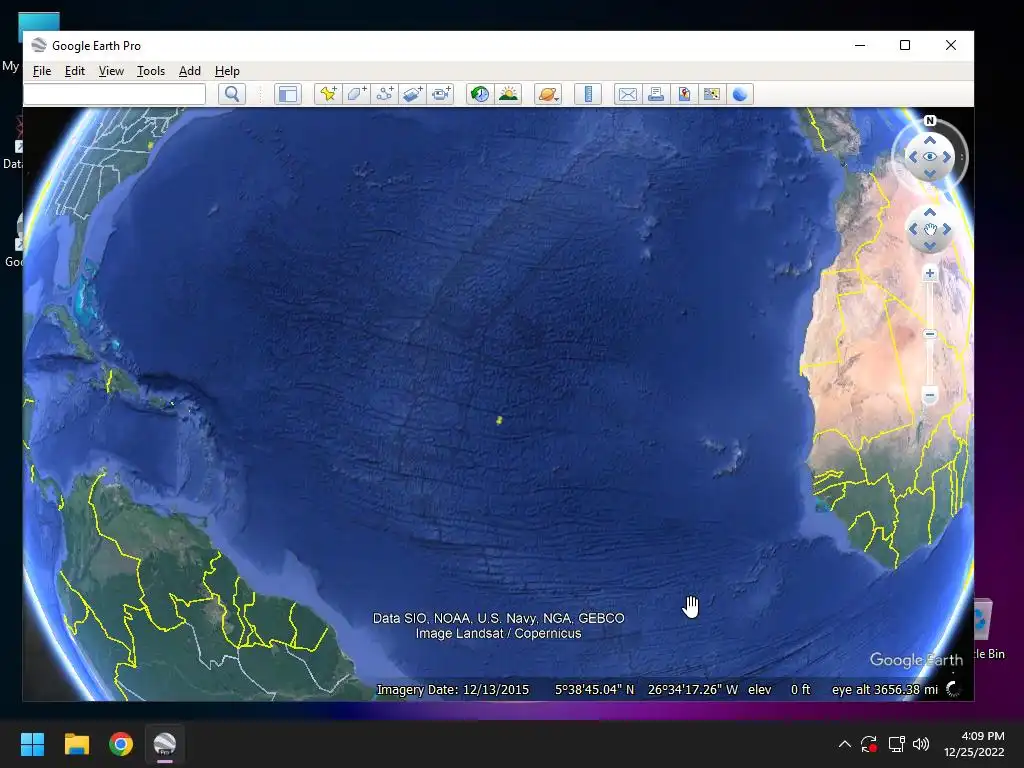This screenshot has width=1024, height=768.
Task: Click the Image Landsat / Copernicus text
Action: coord(498,633)
